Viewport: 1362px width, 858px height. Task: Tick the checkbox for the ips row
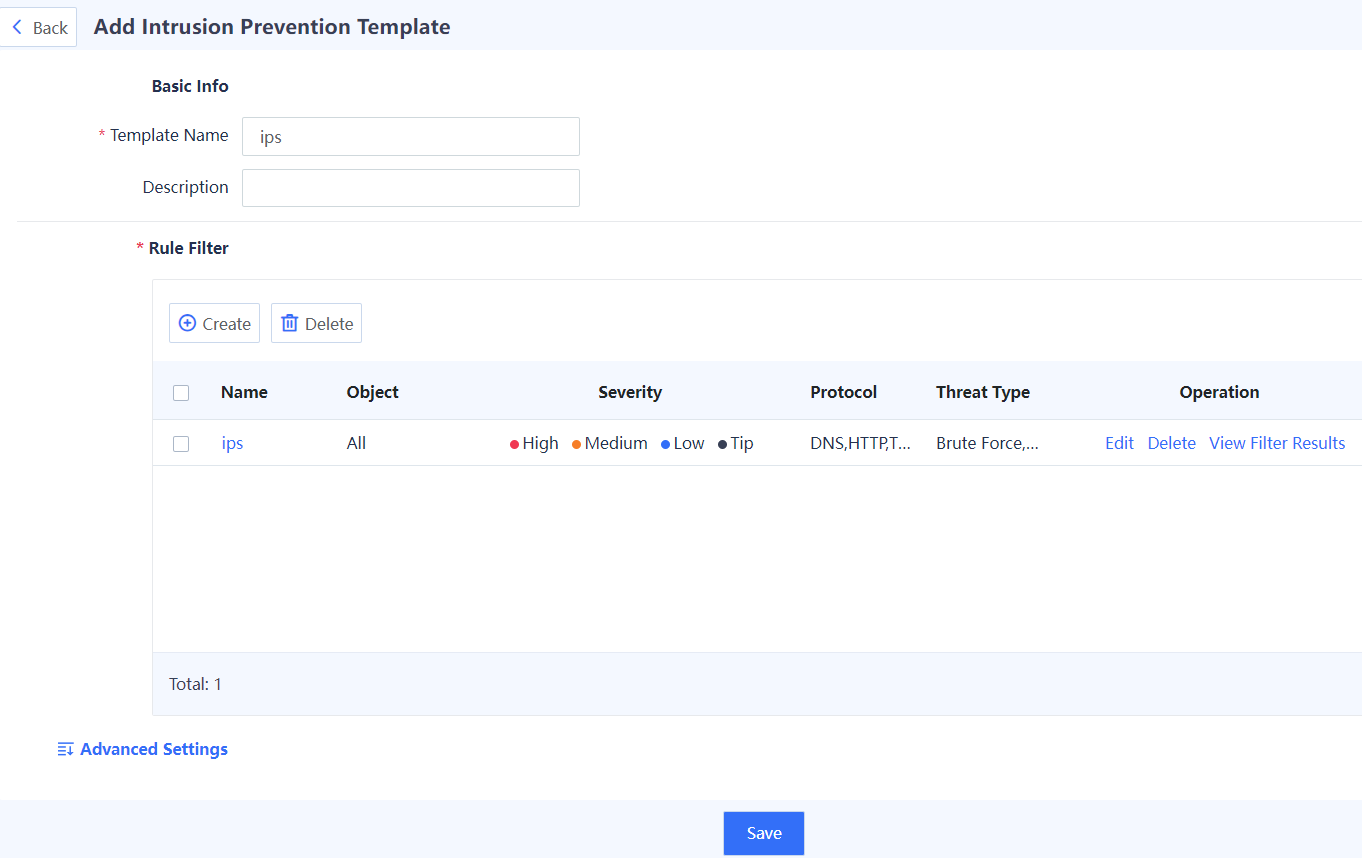tap(181, 444)
